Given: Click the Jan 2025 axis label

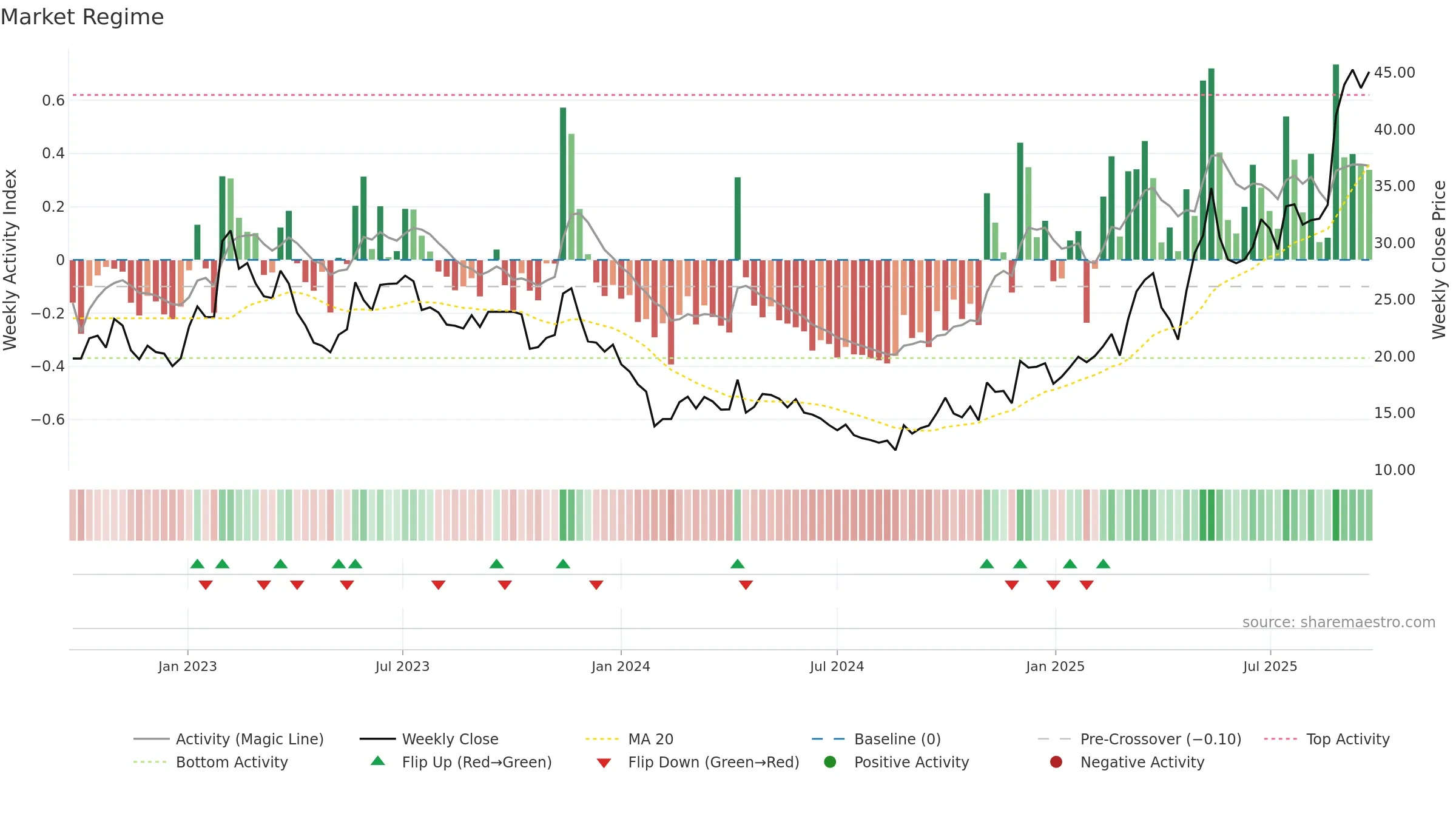Looking at the screenshot, I should pos(1055,666).
